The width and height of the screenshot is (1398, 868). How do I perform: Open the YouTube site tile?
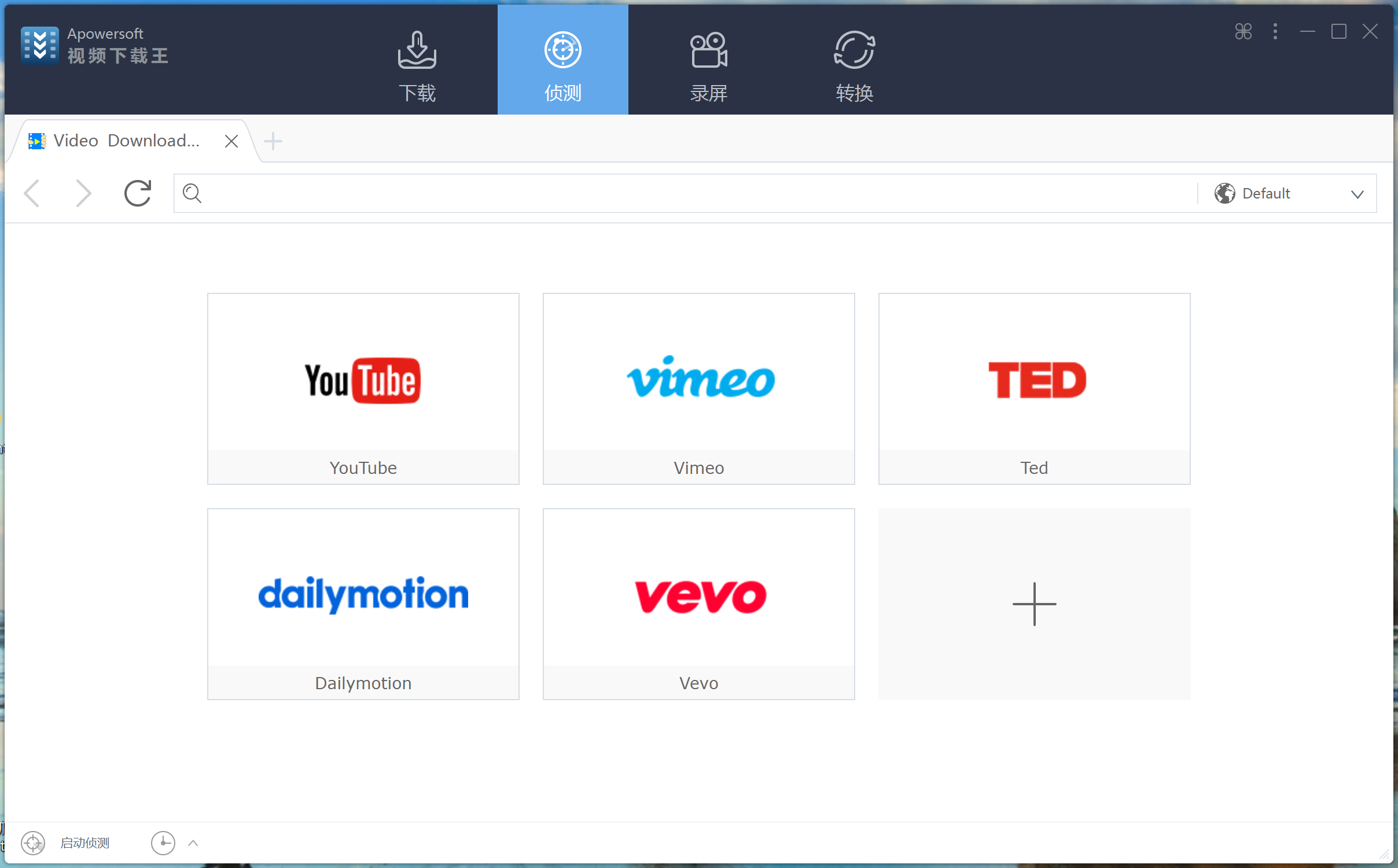pos(363,389)
